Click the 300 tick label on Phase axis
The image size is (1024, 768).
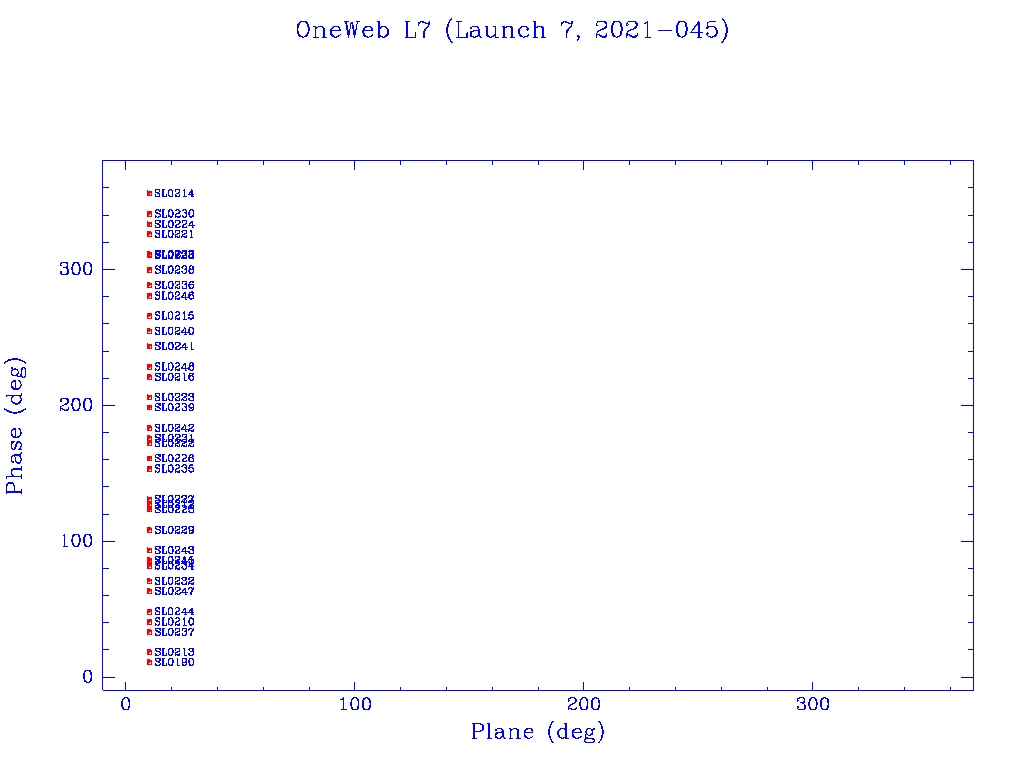76,269
